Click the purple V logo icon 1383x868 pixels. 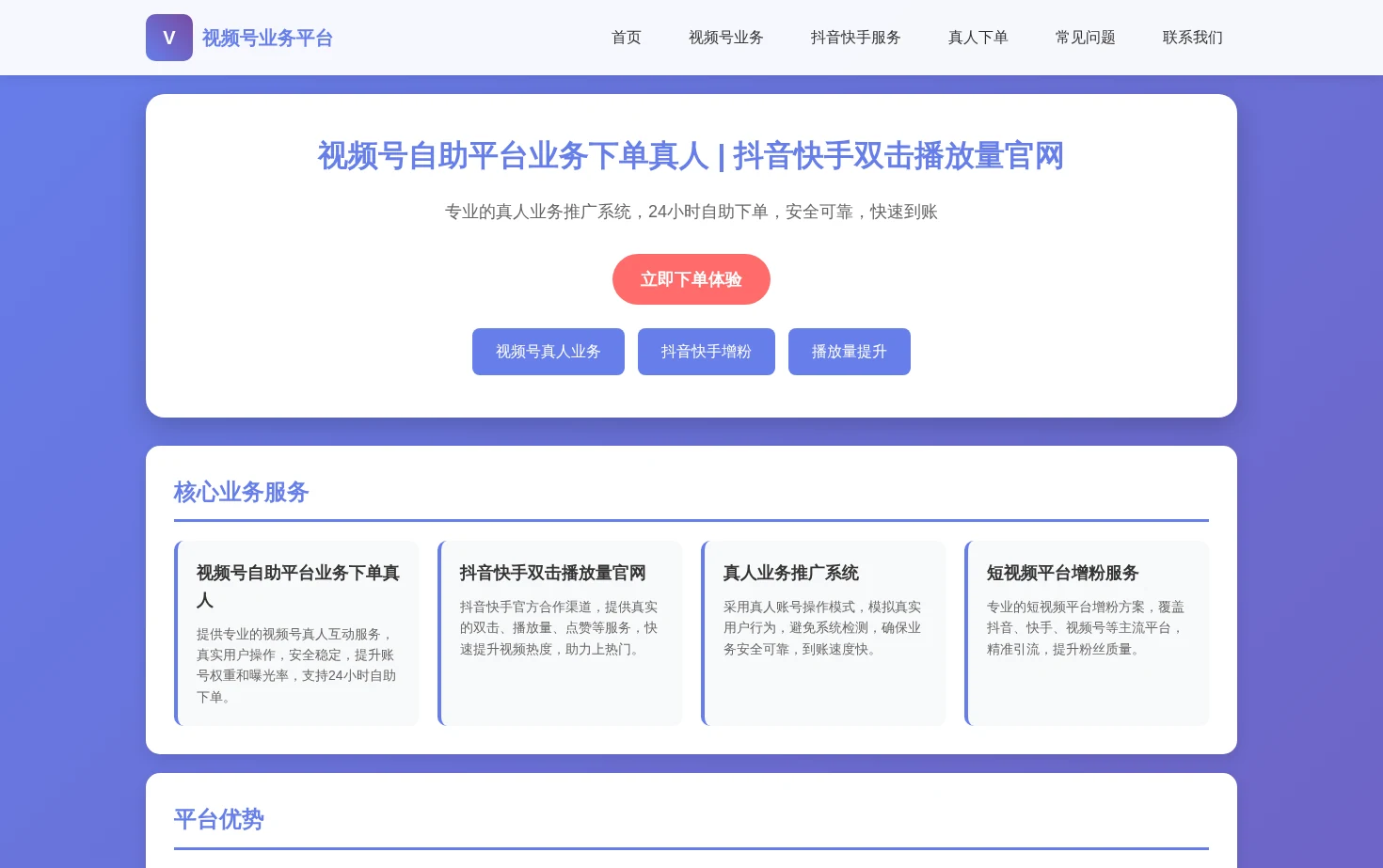(169, 38)
